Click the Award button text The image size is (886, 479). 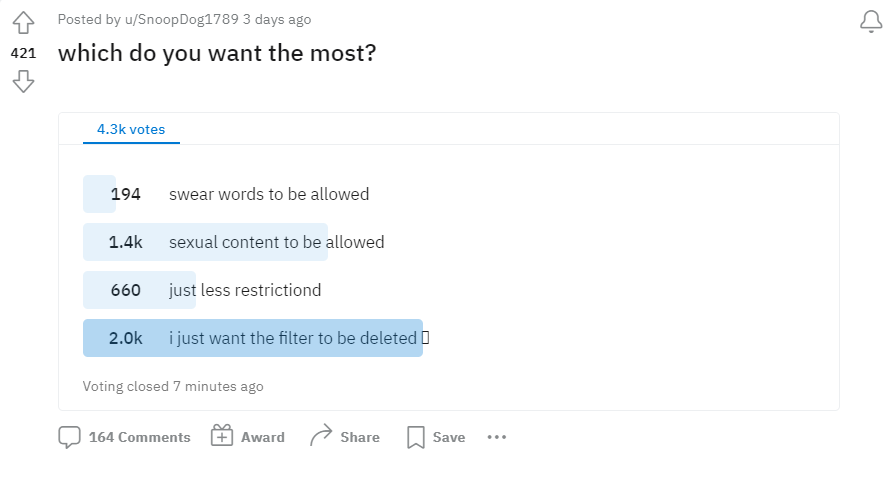[x=263, y=437]
